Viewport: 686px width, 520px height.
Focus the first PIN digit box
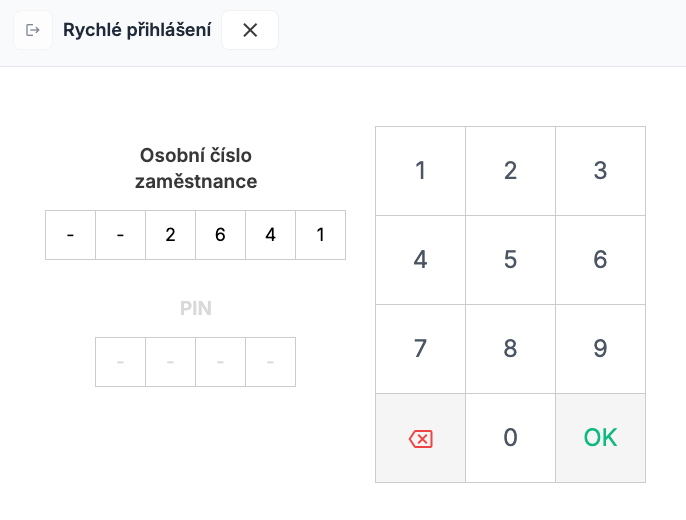coord(121,362)
